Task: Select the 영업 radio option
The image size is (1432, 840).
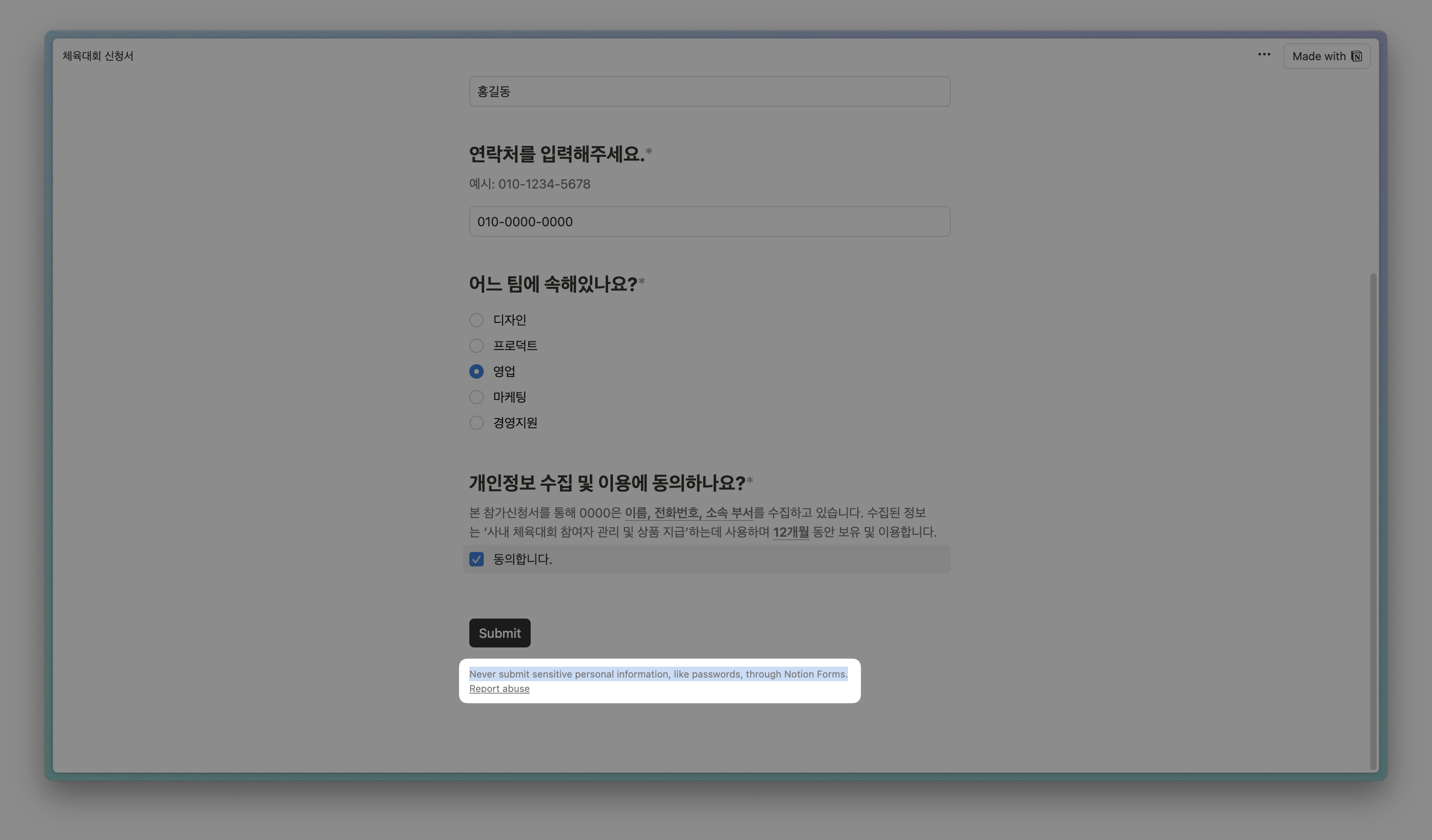Action: click(476, 371)
